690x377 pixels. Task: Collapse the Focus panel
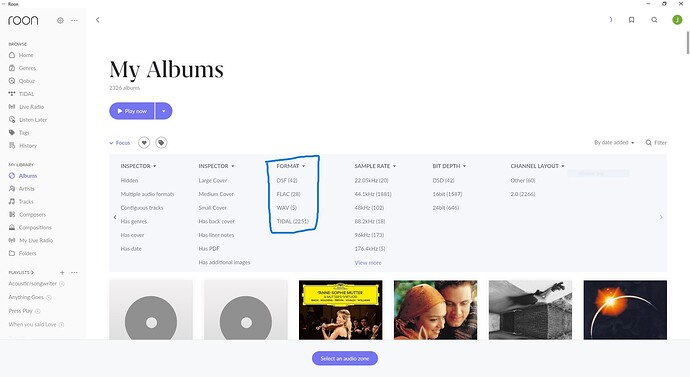click(x=120, y=143)
